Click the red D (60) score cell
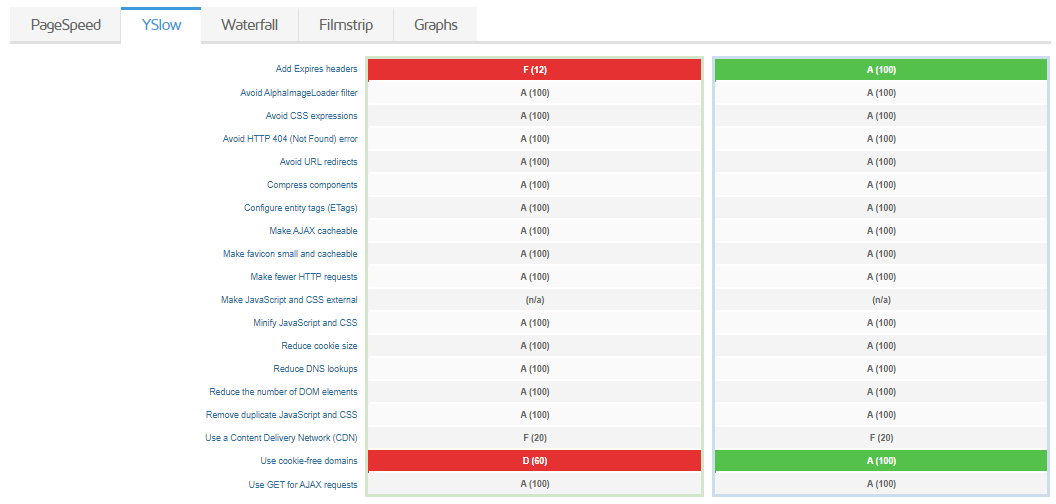The image size is (1056, 504). pos(535,461)
